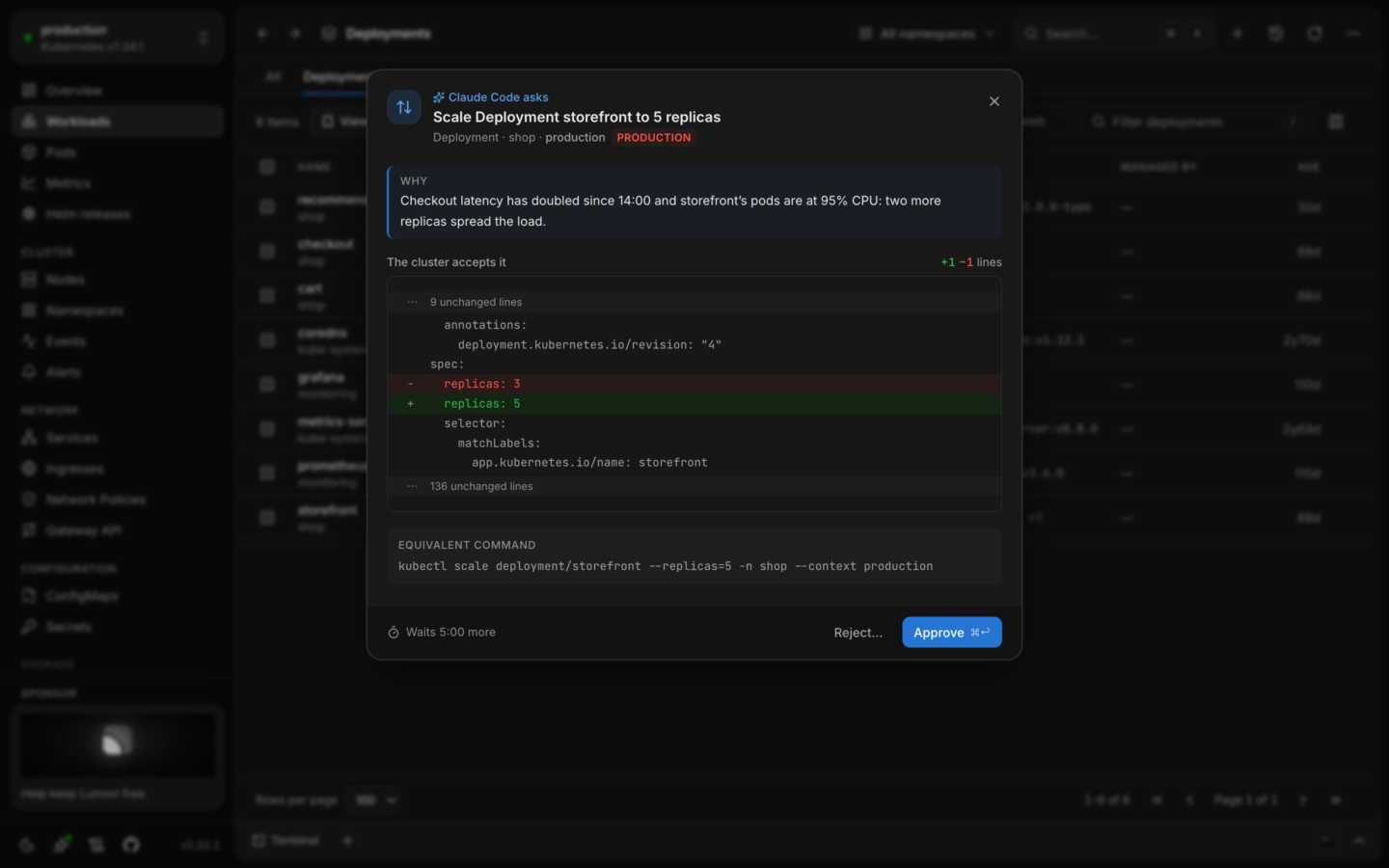Open Metrics in the sidebar
Image resolution: width=1389 pixels, height=868 pixels.
pyautogui.click(x=118, y=183)
